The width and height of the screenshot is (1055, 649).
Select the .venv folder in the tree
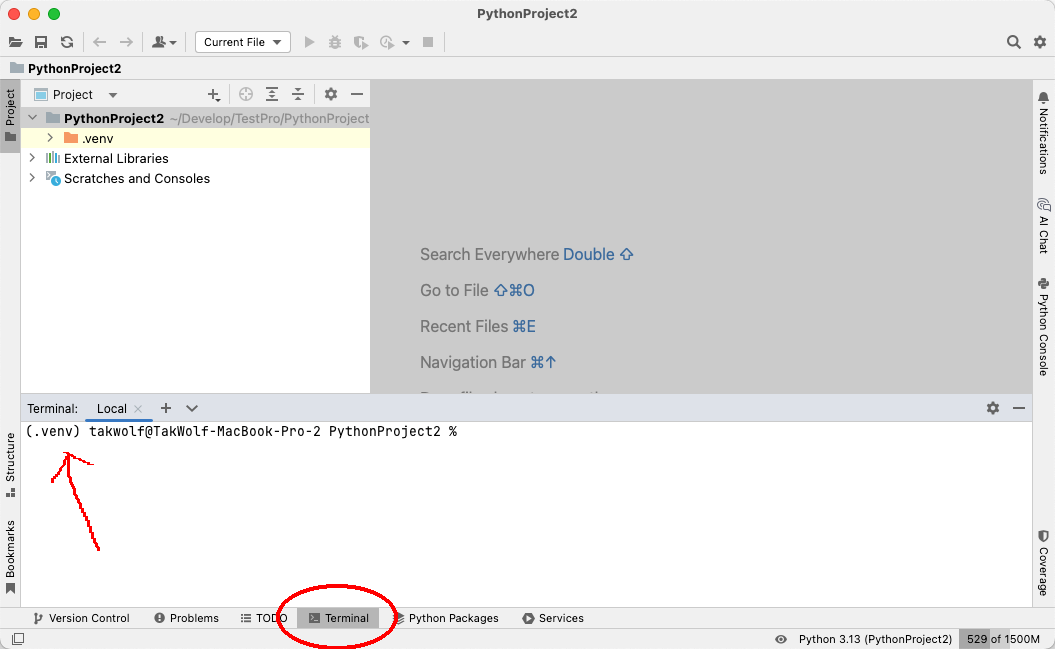196,139
